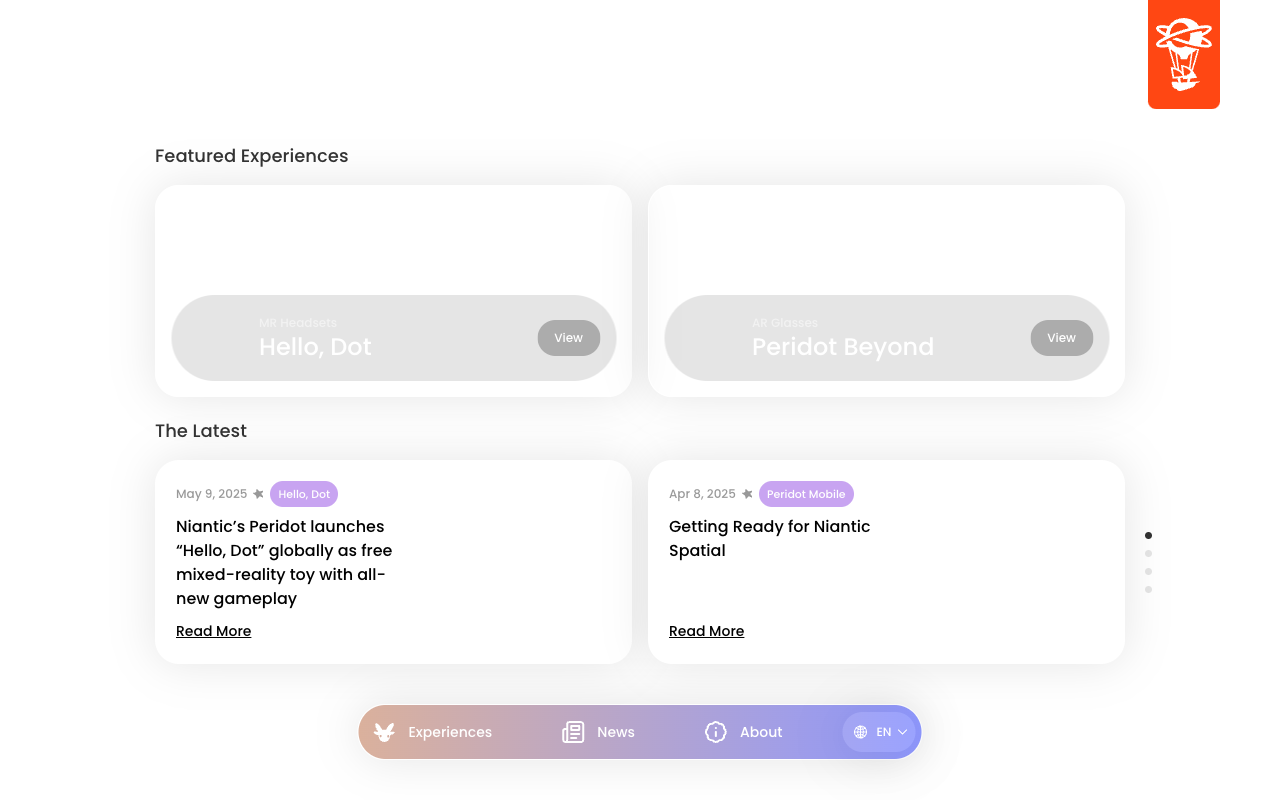View the Hello, Dot experience
Image resolution: width=1280 pixels, height=800 pixels.
pos(569,338)
